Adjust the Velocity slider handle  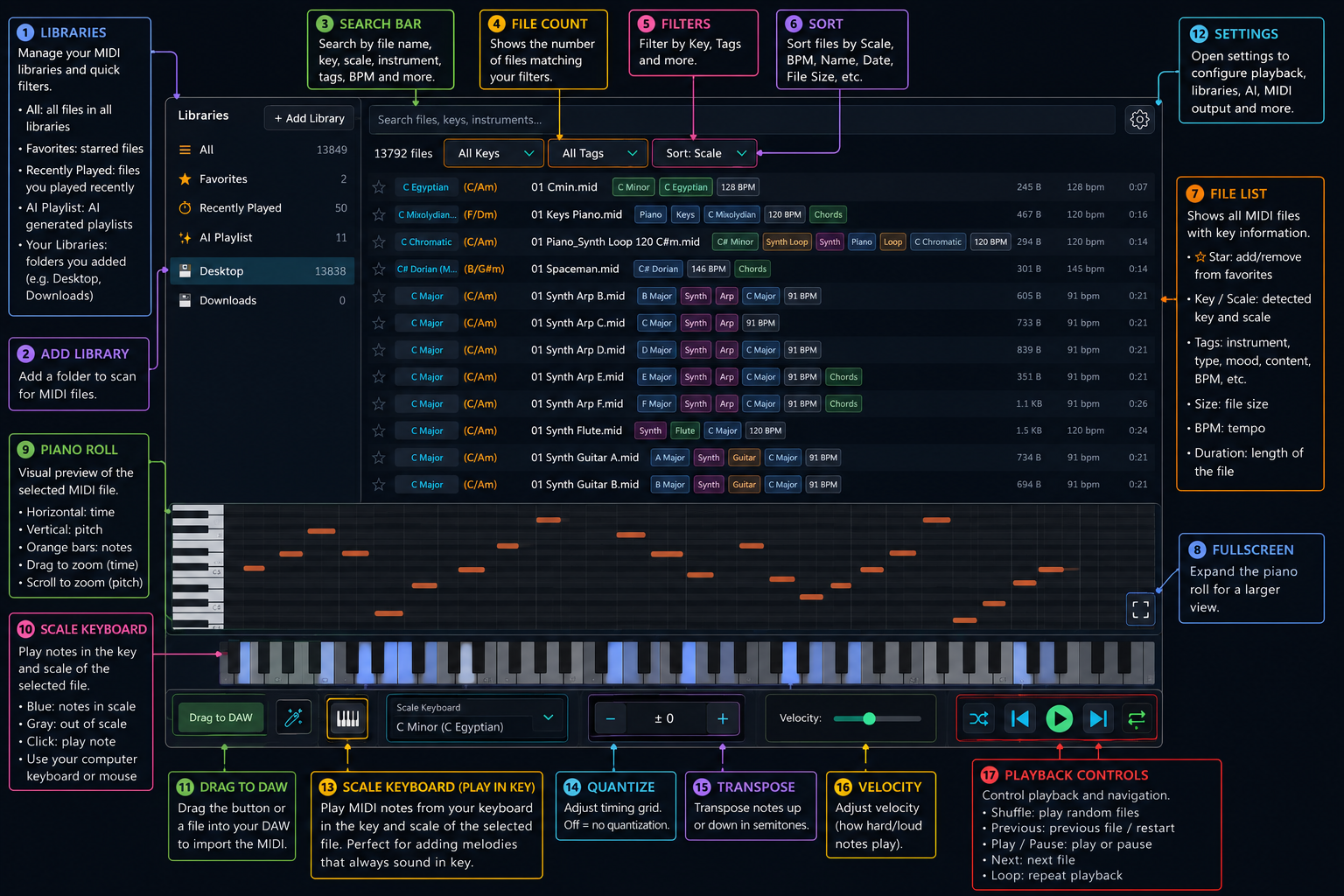click(x=869, y=718)
